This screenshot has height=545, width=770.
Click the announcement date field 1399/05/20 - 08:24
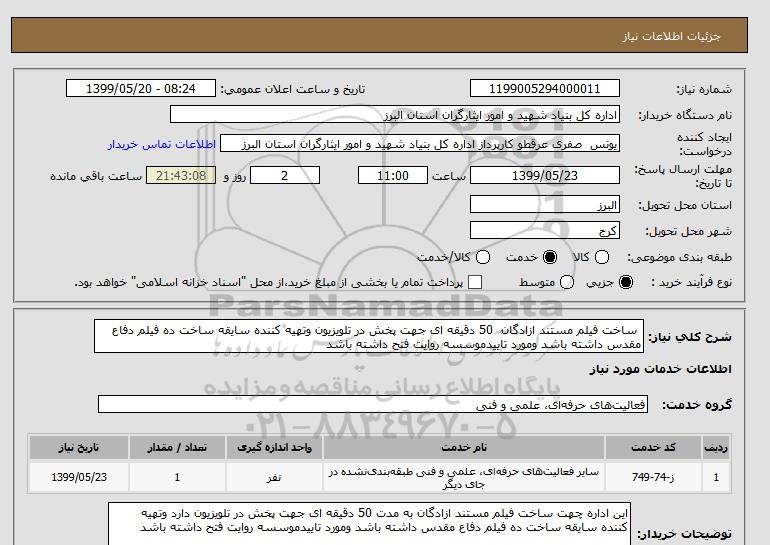click(x=141, y=88)
